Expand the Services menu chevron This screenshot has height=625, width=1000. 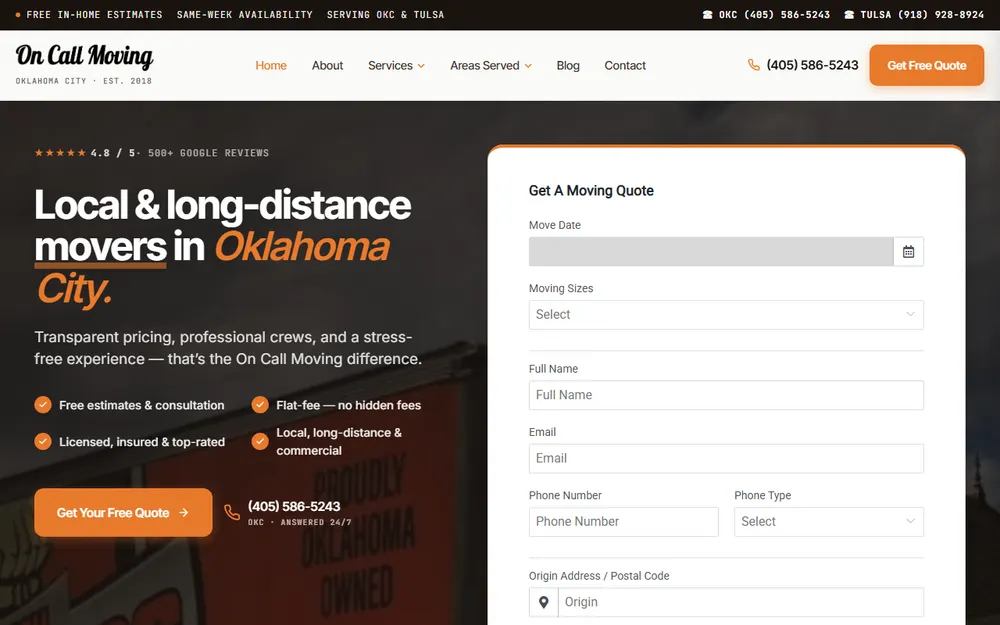pyautogui.click(x=421, y=66)
